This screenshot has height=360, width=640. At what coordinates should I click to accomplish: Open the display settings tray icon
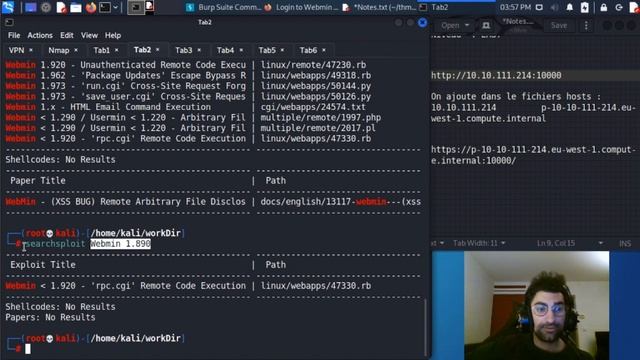pyautogui.click(x=539, y=7)
